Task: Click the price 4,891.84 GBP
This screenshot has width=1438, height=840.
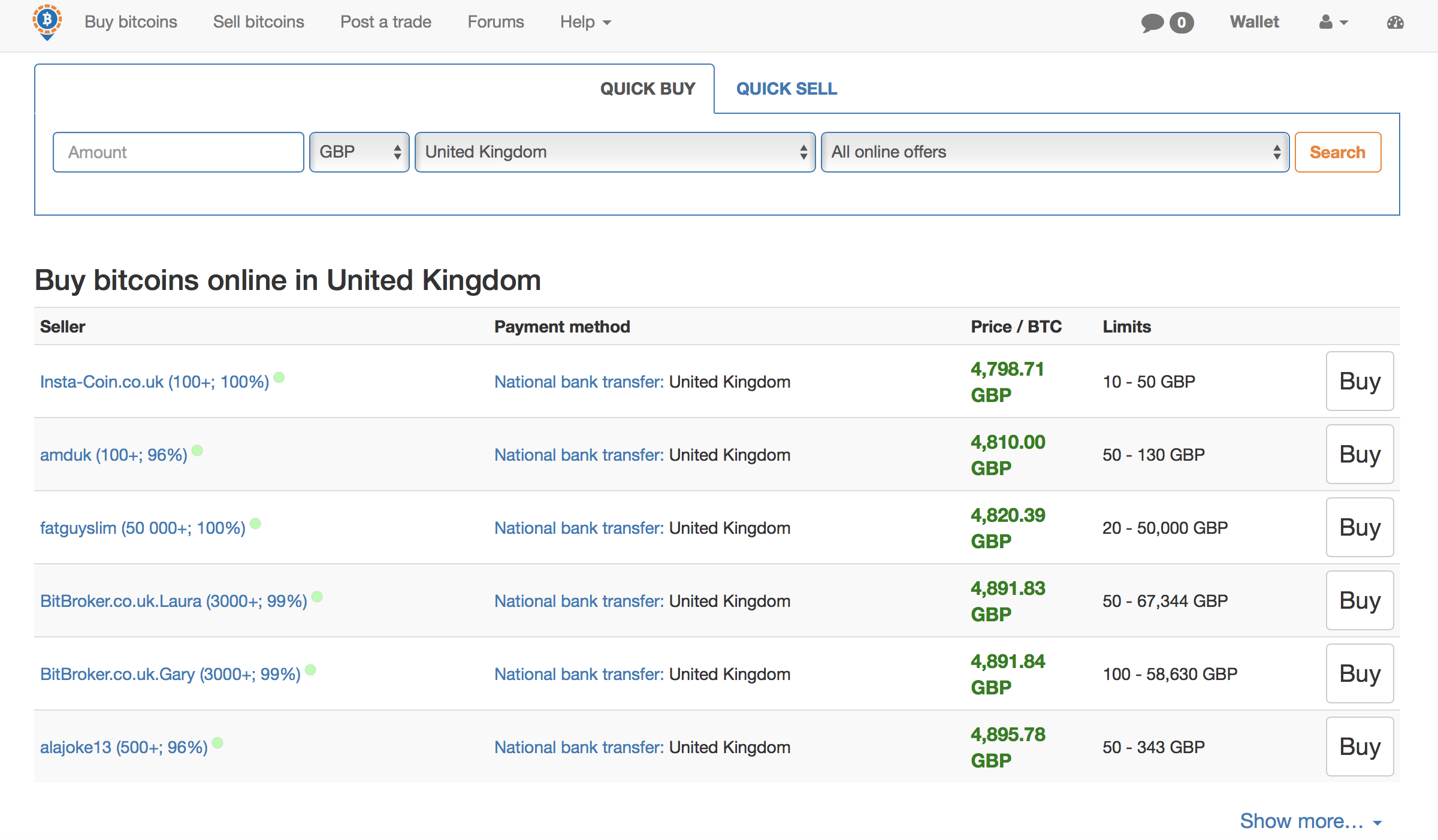Action: [1008, 674]
